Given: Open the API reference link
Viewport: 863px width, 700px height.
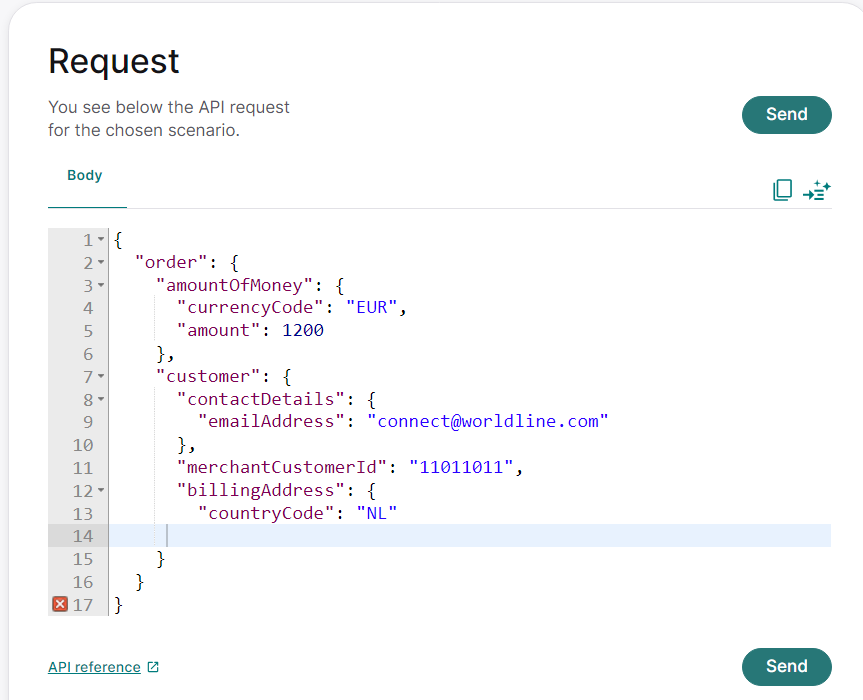Looking at the screenshot, I should tap(94, 667).
